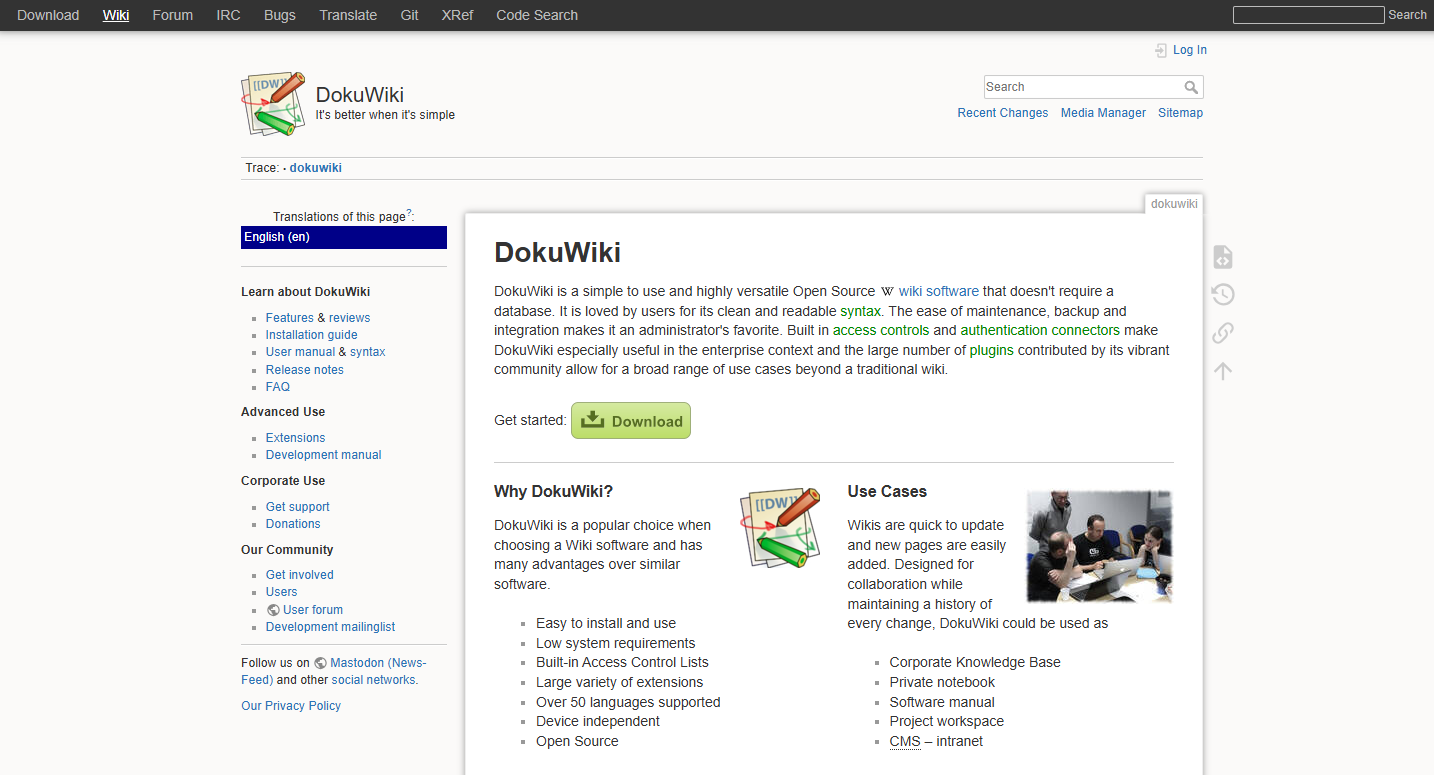Open Forum in the top bar

click(x=173, y=15)
